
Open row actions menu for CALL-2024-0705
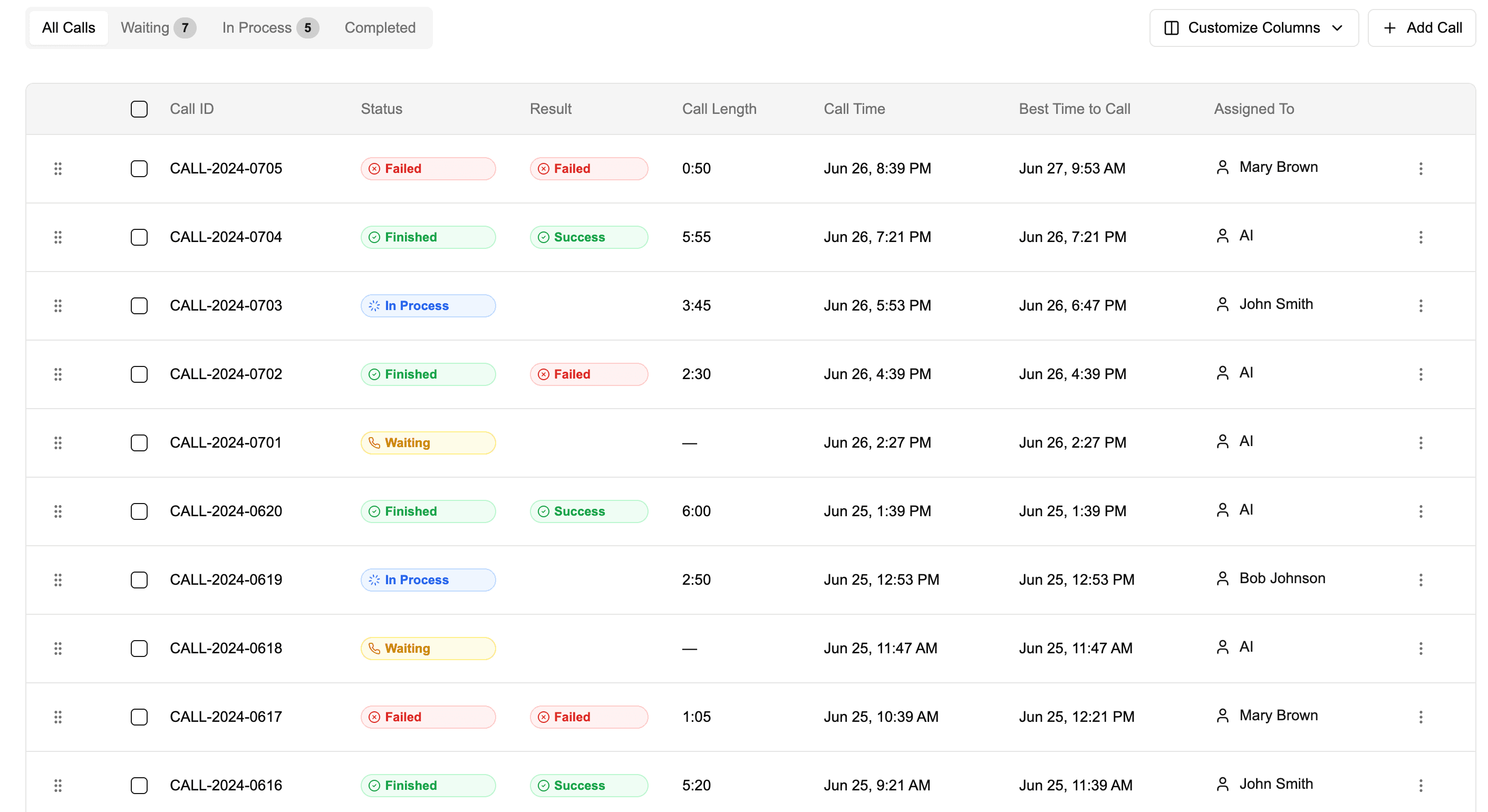click(1421, 169)
